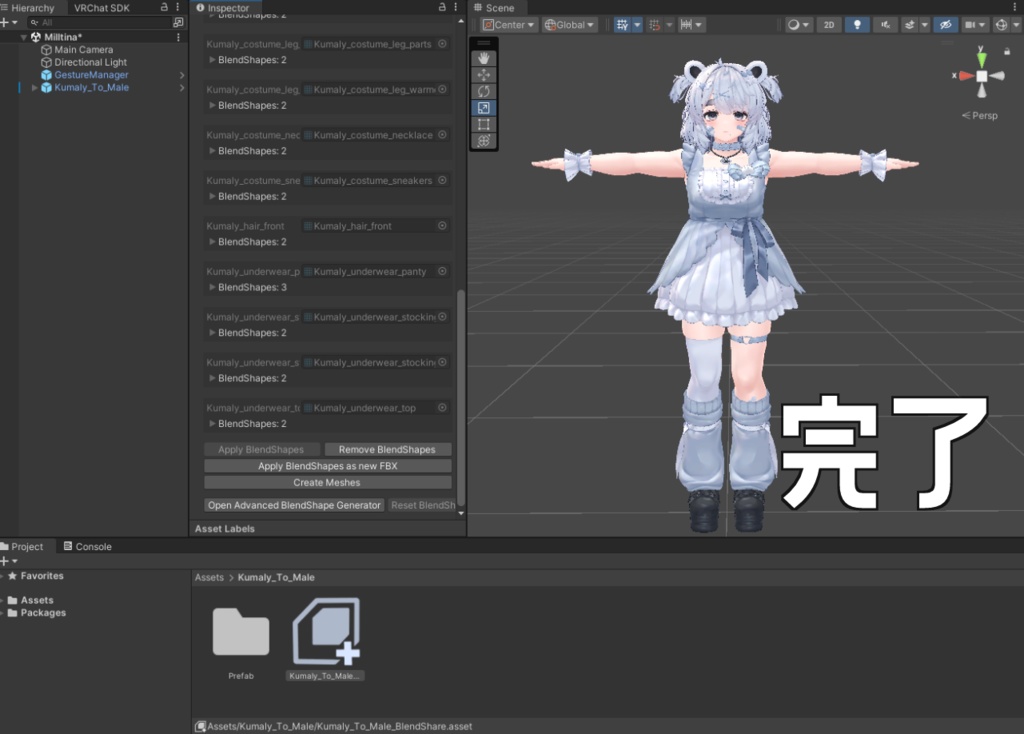
Task: Toggle scene lighting lightbulb button
Action: [857, 25]
